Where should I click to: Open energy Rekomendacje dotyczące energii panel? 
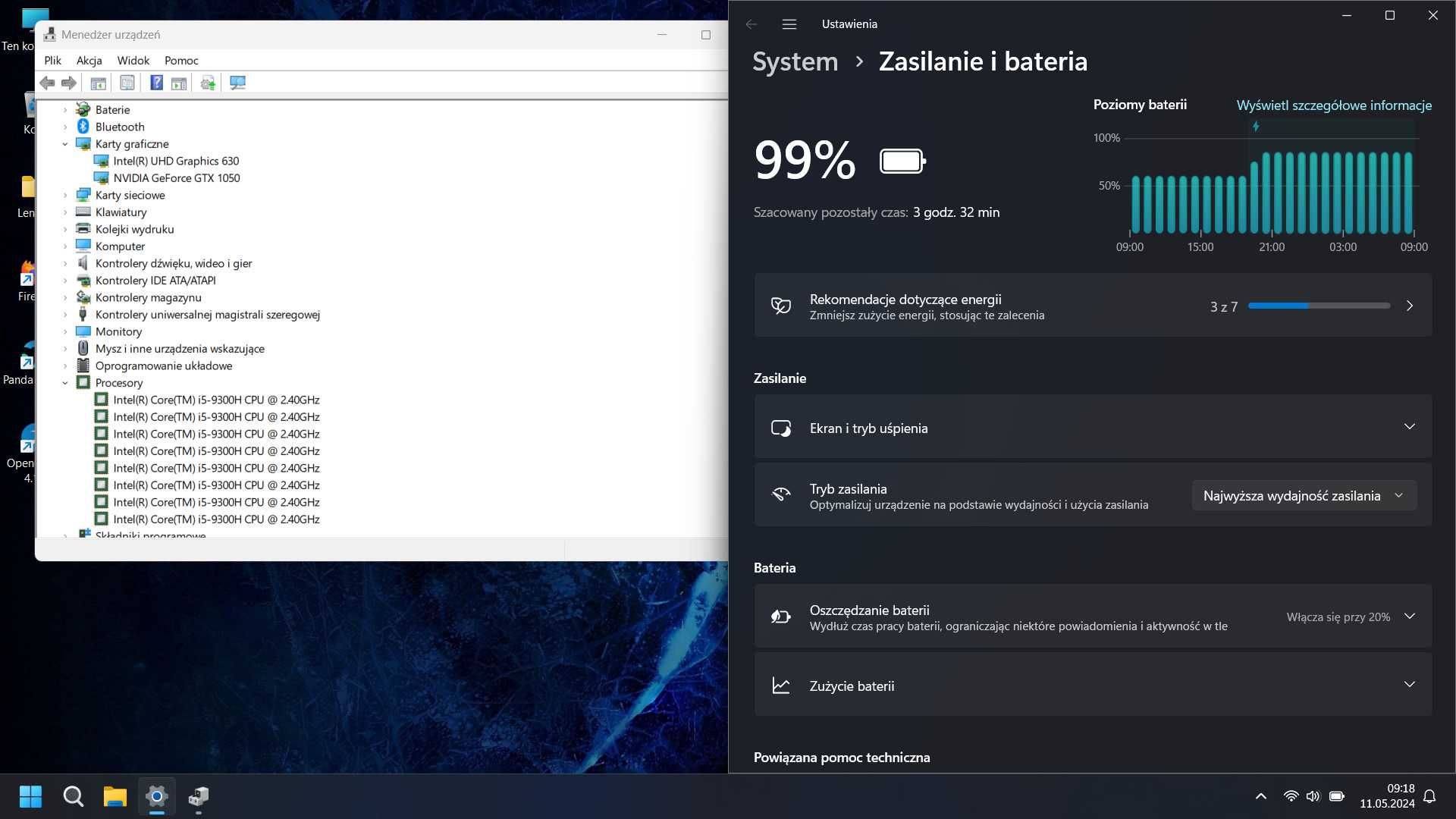pos(1093,306)
